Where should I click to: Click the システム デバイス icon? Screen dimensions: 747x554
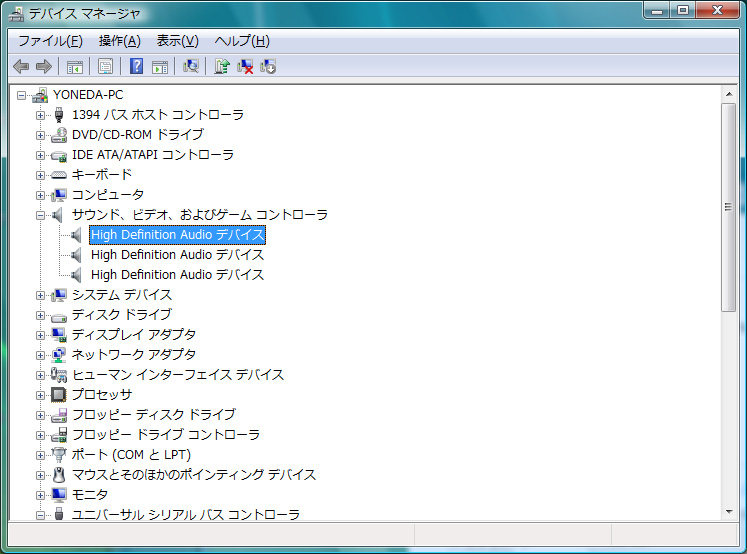tap(59, 295)
